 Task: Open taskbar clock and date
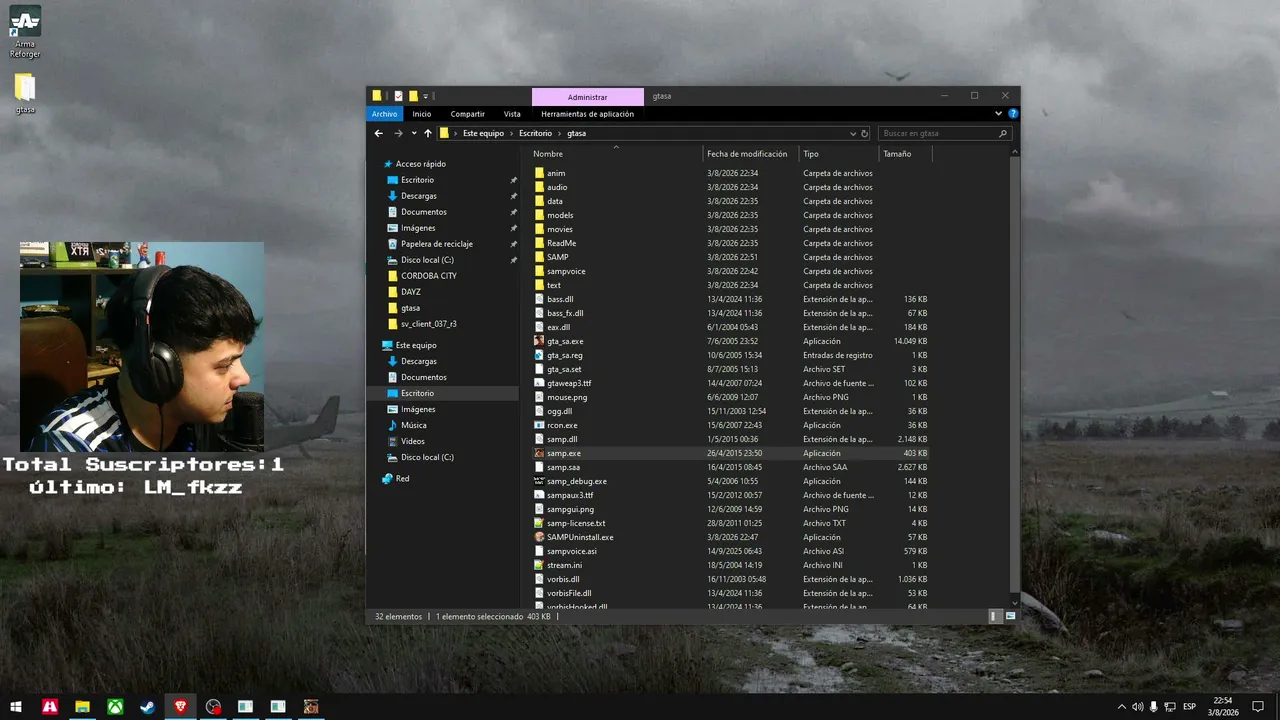click(1222, 706)
